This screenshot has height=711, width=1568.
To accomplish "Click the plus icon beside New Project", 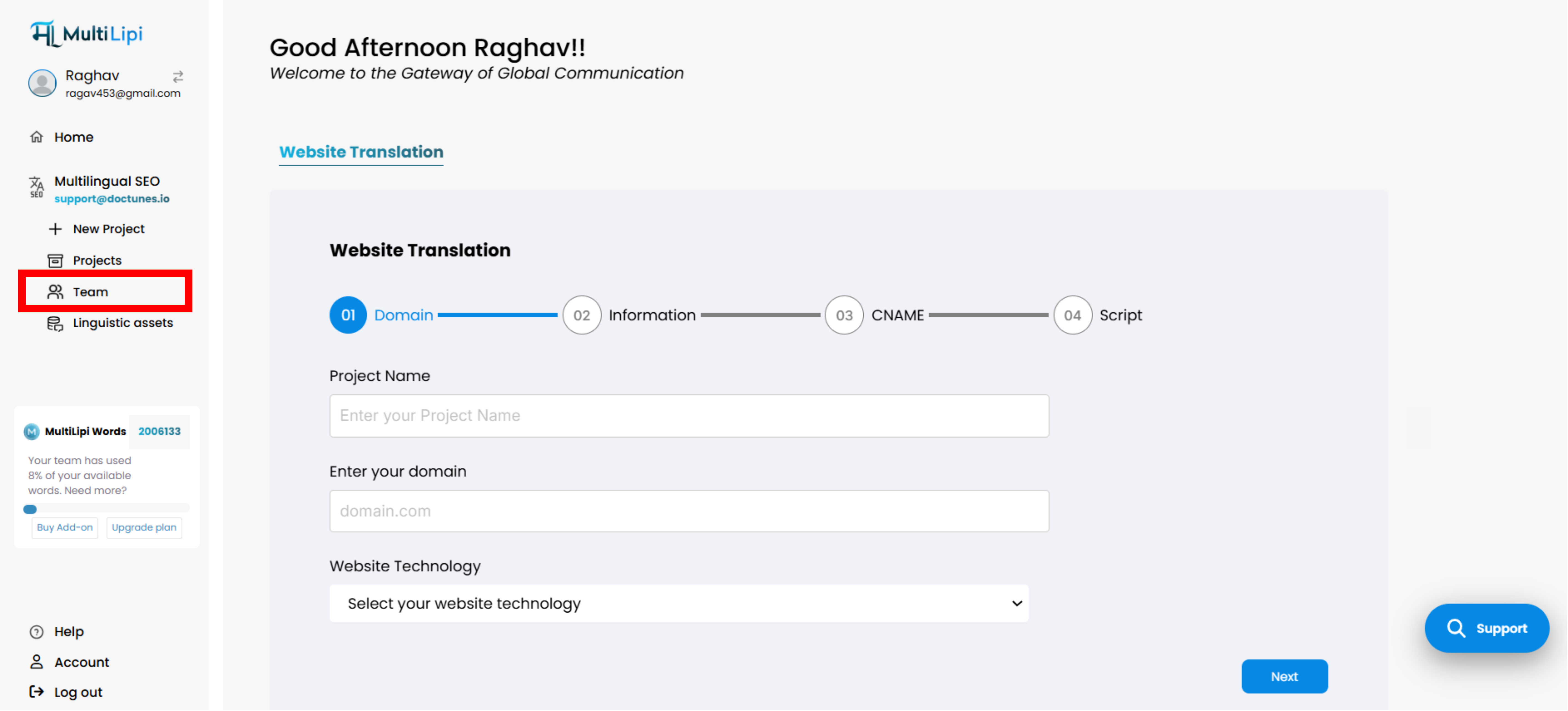I will tap(55, 229).
